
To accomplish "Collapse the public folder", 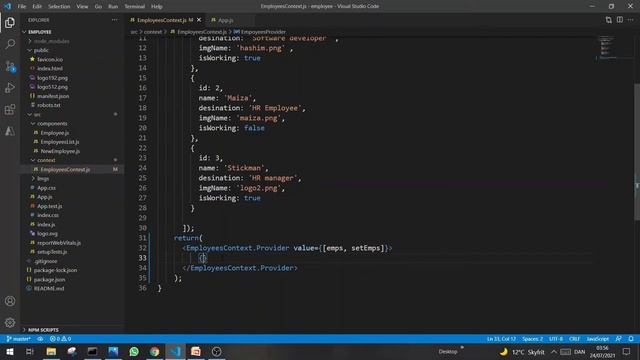I will coord(41,50).
